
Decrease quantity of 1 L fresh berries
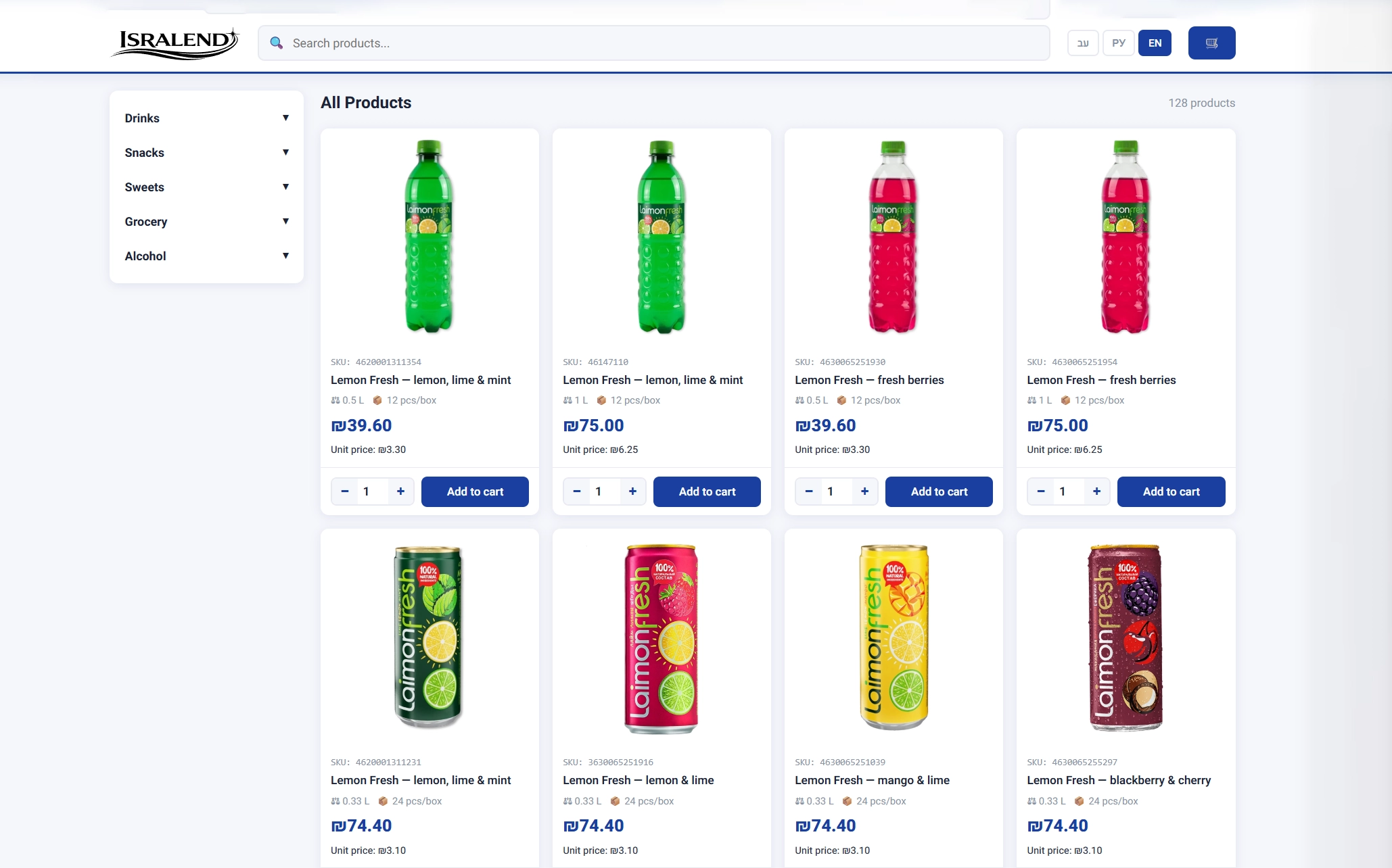(1041, 491)
